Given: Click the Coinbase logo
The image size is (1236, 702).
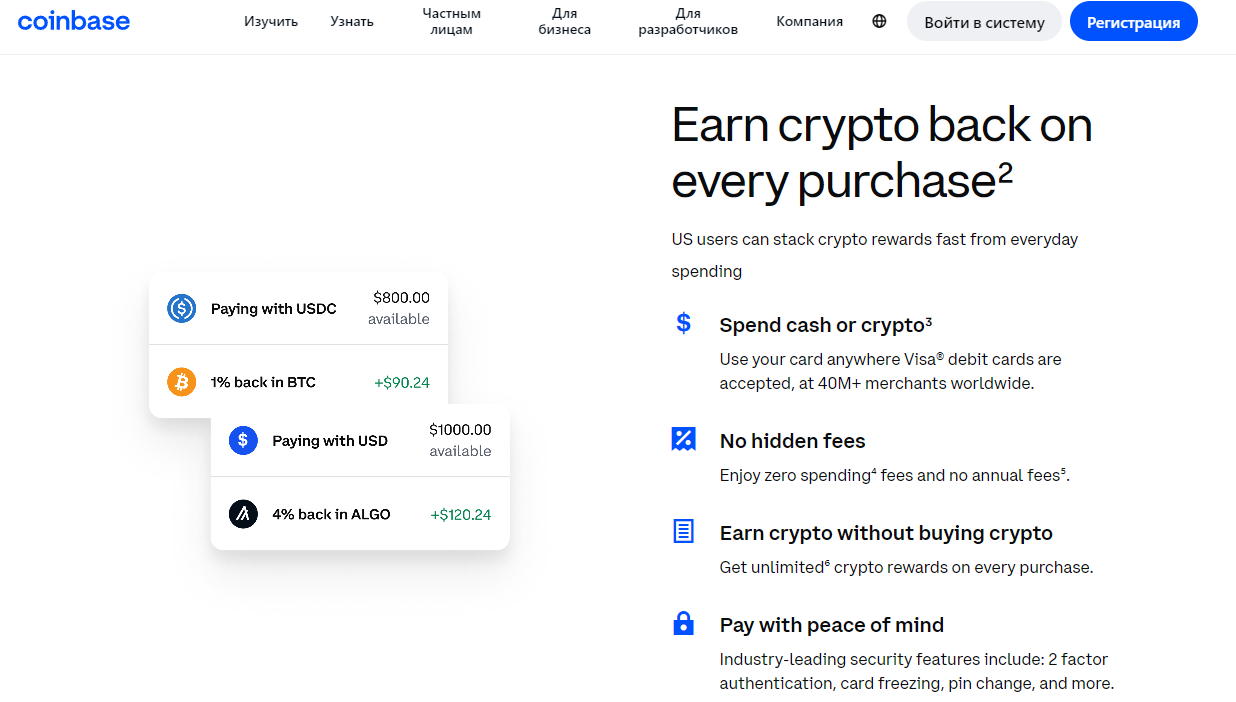Looking at the screenshot, I should [73, 20].
